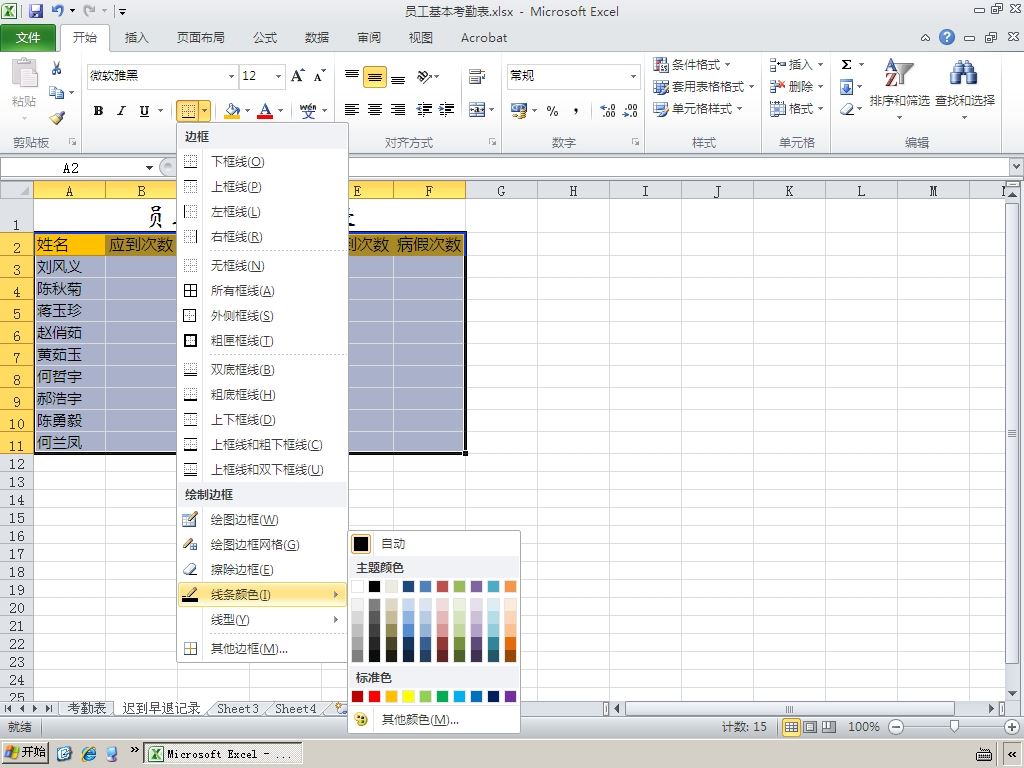Screen dimensions: 1024x768
Task: Click the Increase Decimal icon
Action: [607, 110]
